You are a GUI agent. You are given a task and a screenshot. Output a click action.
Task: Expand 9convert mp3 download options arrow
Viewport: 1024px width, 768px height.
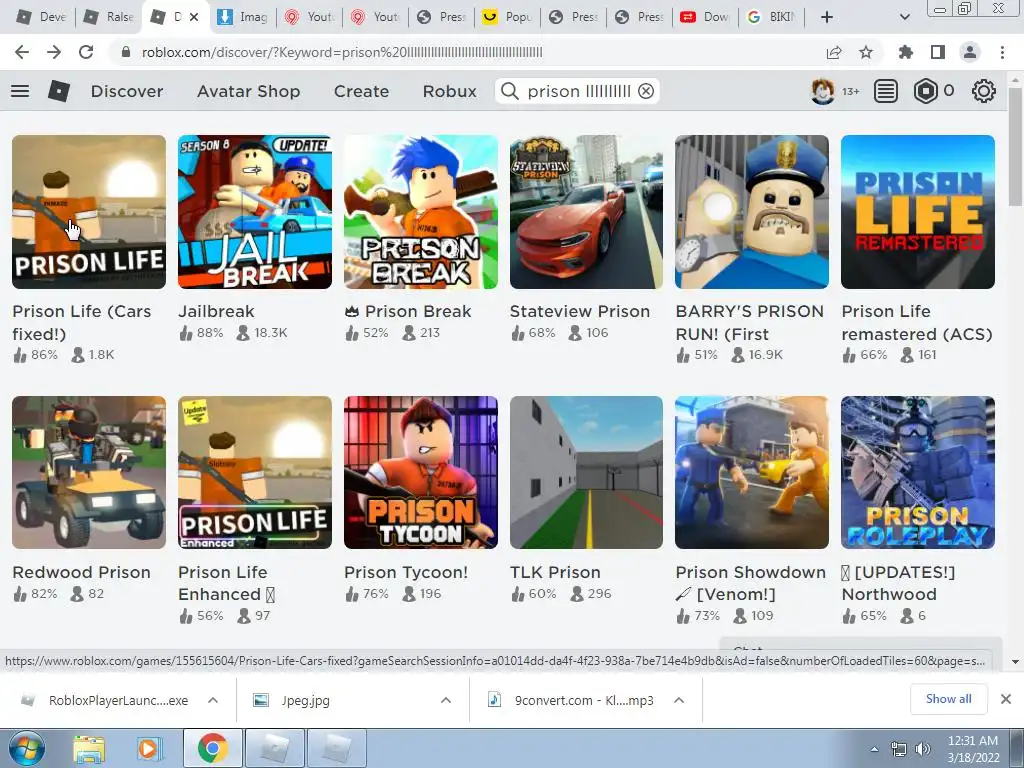(679, 700)
